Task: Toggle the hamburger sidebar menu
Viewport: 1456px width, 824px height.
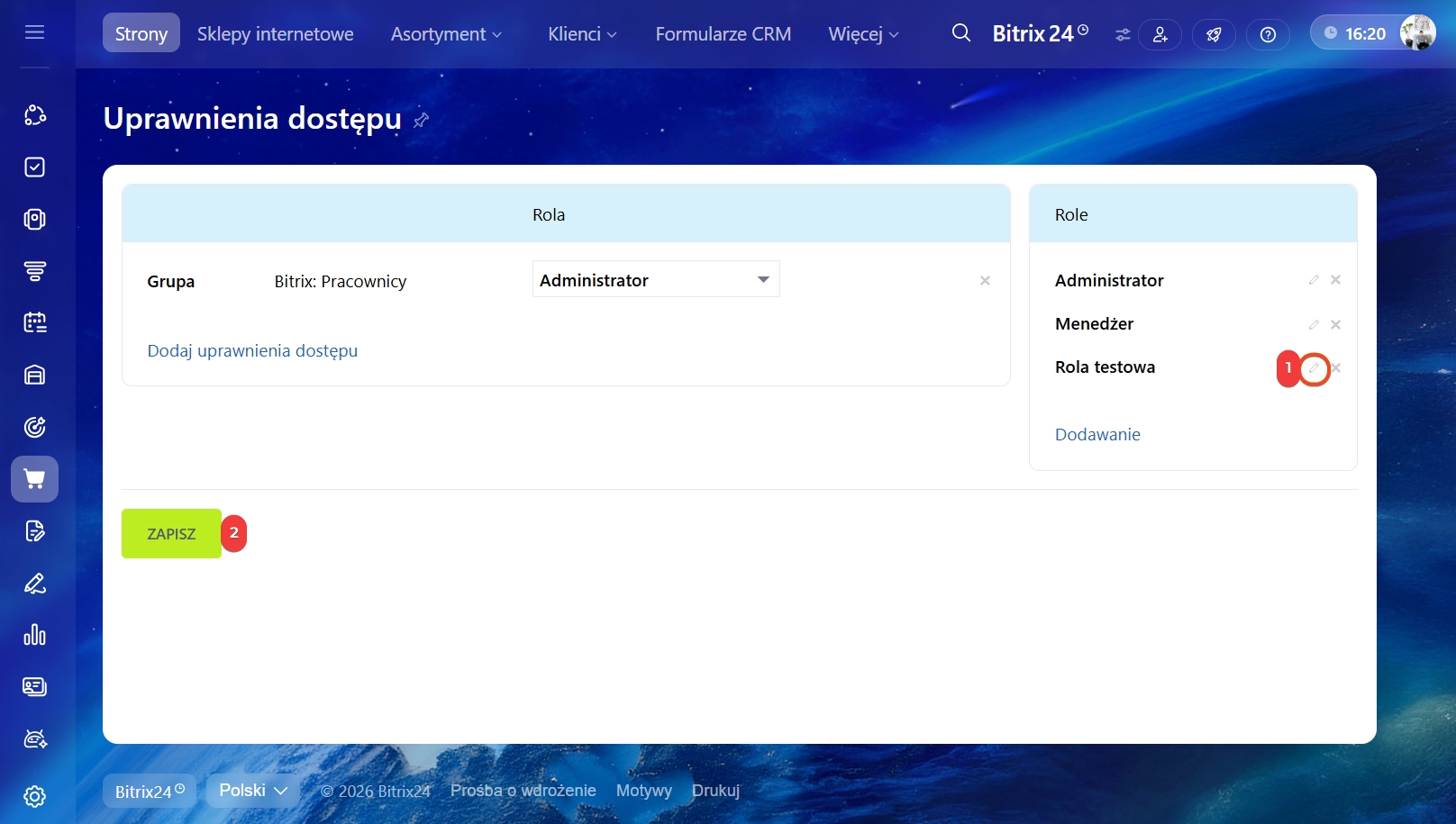Action: [34, 32]
